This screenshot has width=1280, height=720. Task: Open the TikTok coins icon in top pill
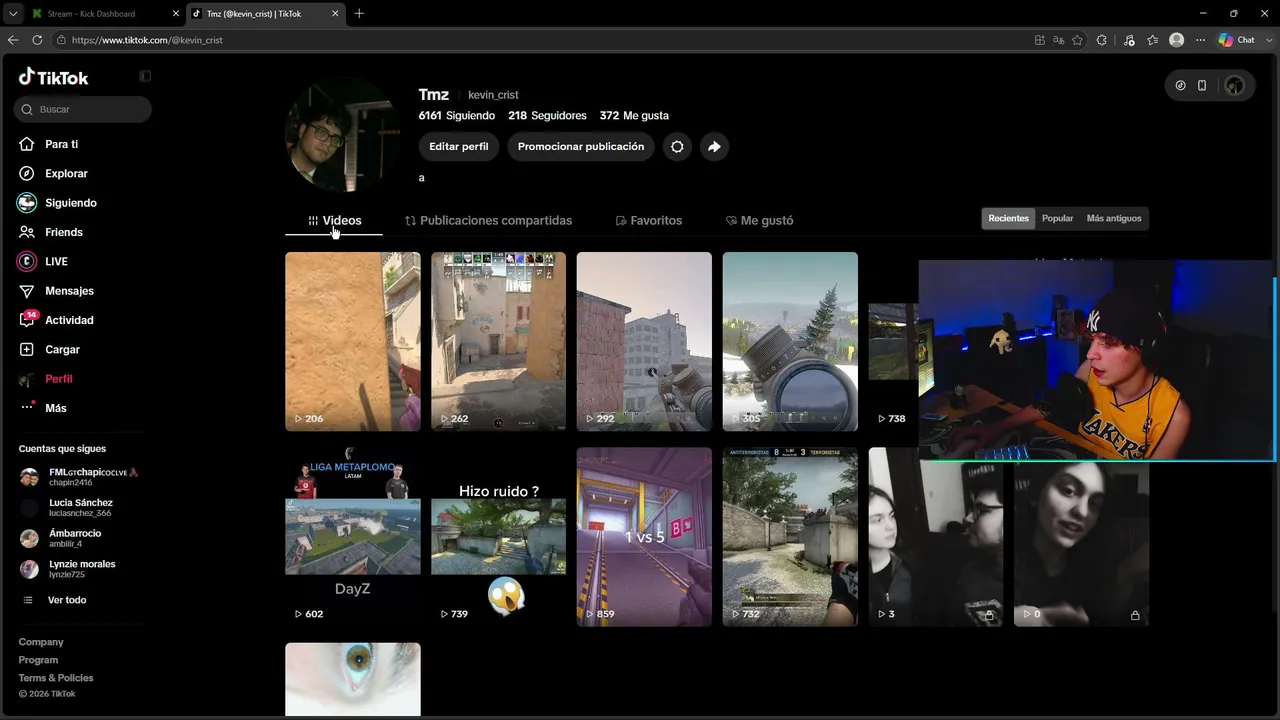1180,86
